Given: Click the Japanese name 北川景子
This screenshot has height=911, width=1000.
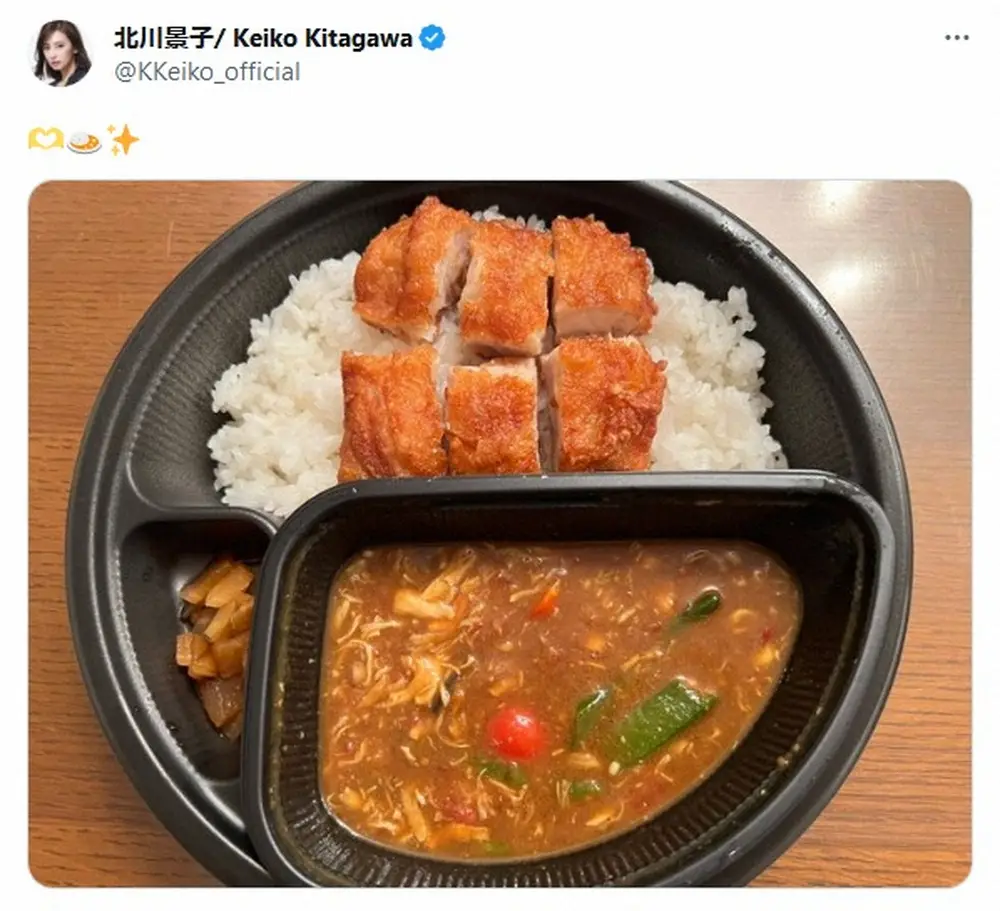Looking at the screenshot, I should click(x=163, y=38).
